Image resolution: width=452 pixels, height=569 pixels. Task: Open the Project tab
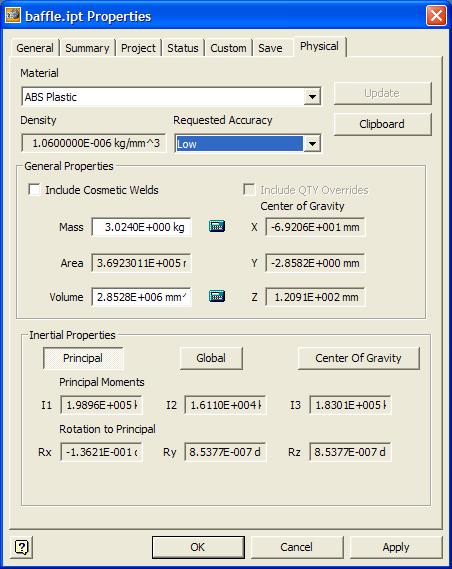[138, 48]
